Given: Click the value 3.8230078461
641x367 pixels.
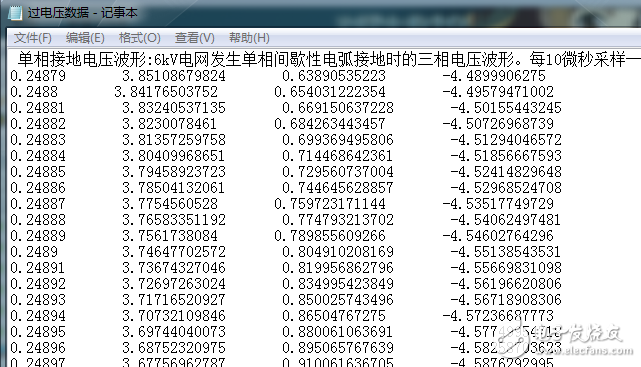Looking at the screenshot, I should 170,124.
